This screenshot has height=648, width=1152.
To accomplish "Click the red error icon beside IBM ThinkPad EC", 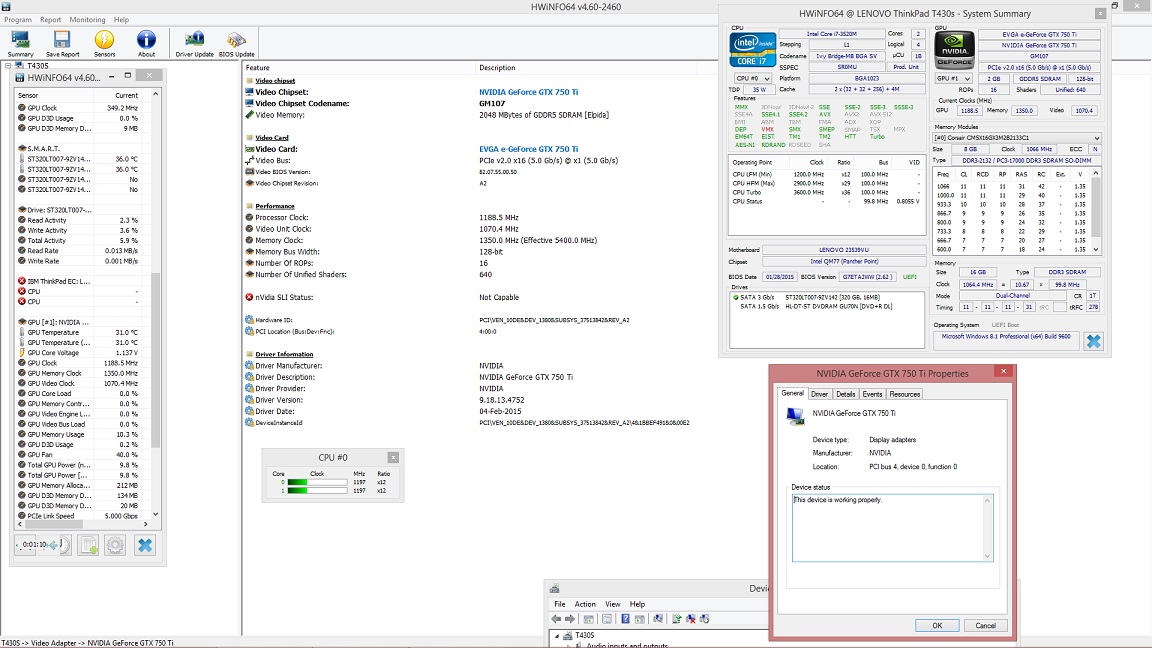I will (21, 281).
